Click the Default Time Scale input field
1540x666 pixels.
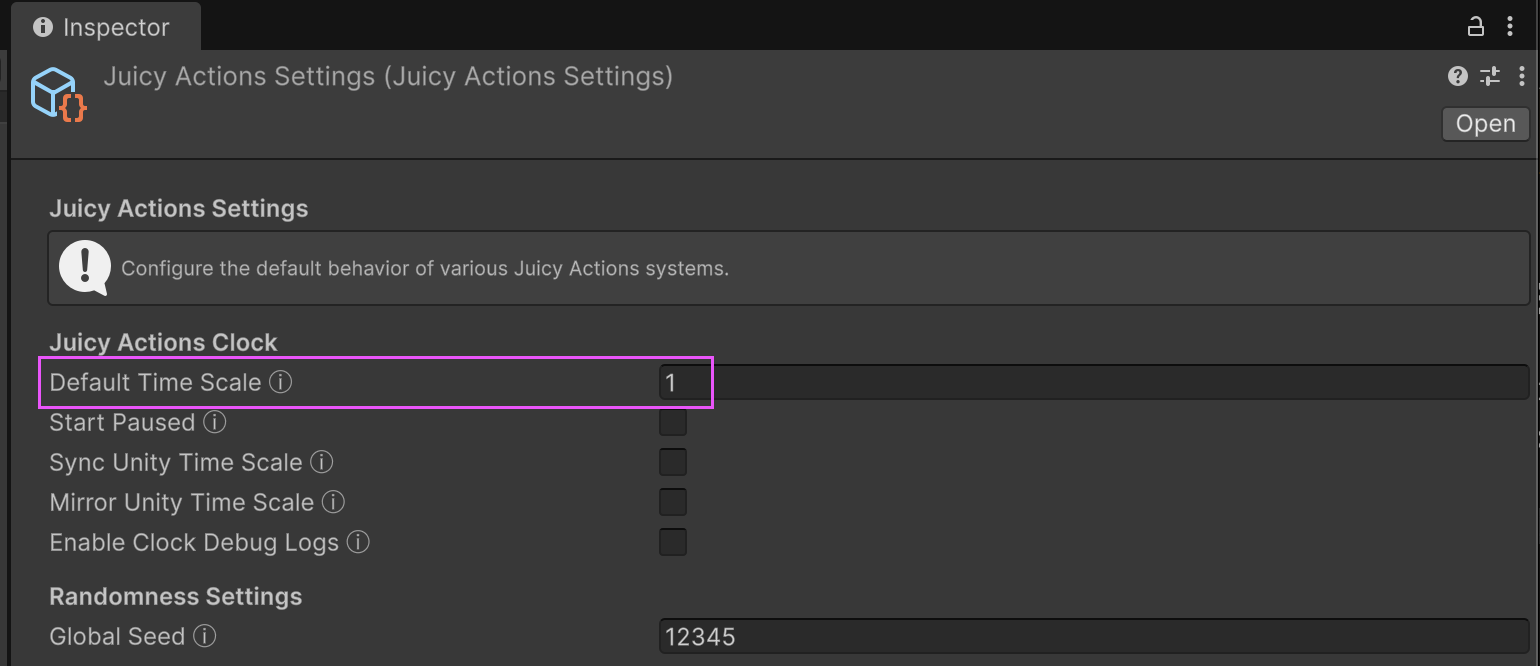[x=1093, y=382]
